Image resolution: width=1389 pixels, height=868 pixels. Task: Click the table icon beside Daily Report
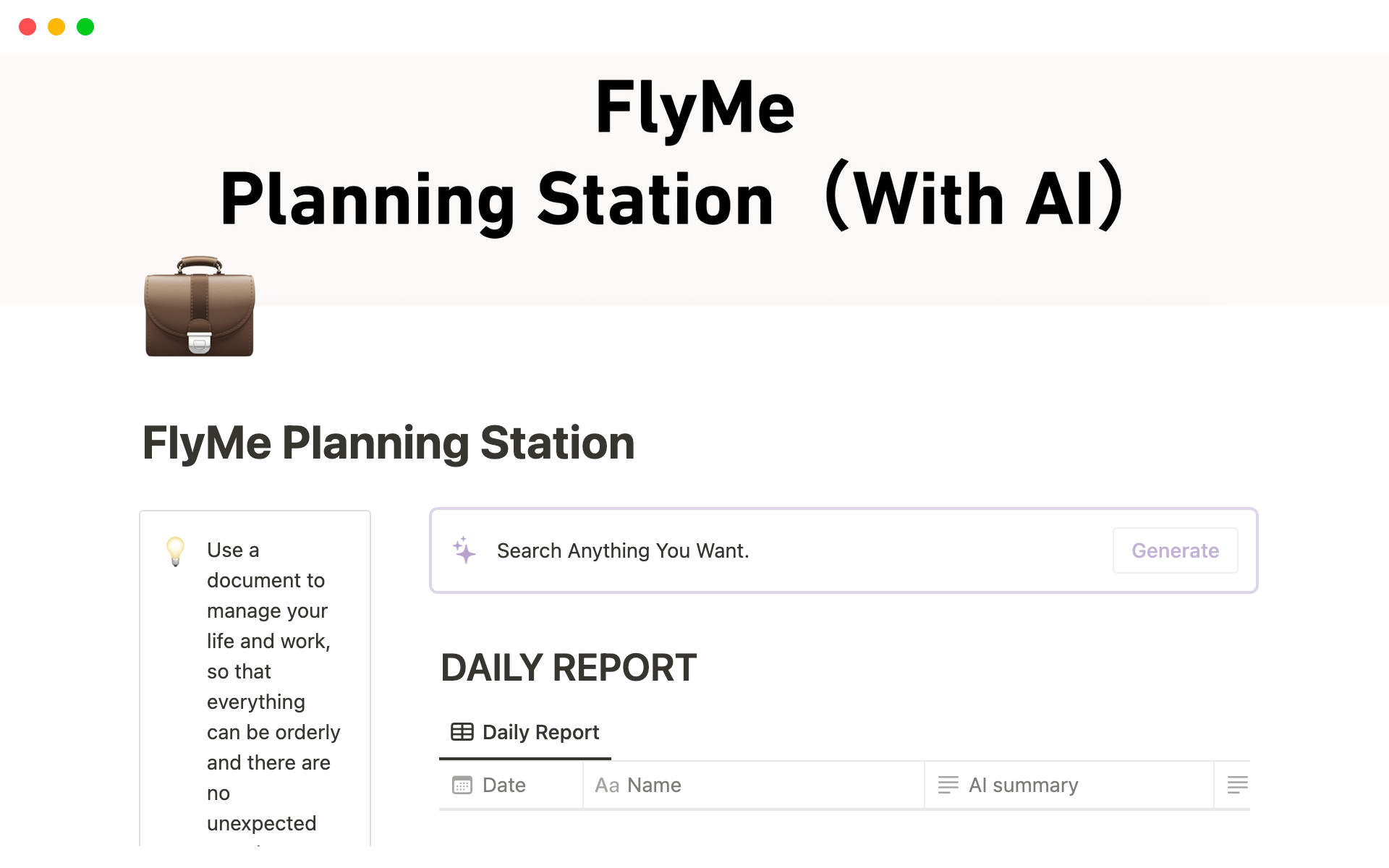(462, 732)
